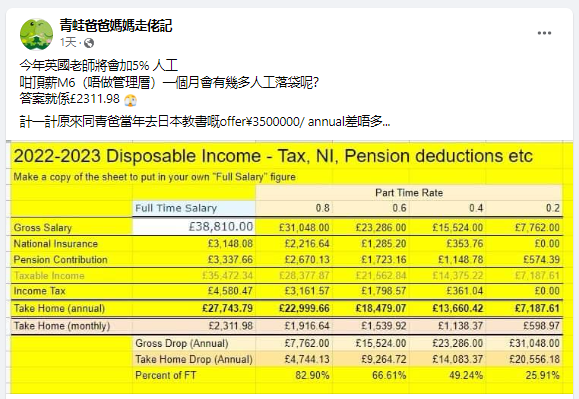The image size is (579, 399).
Task: Click Take Home (monthly) row label
Action: 62,326
